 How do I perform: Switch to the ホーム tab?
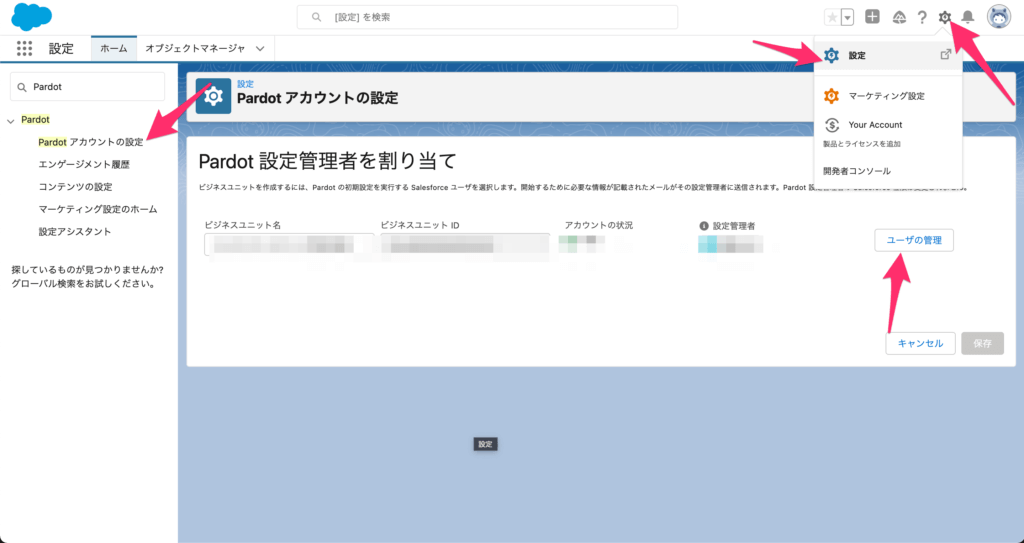click(x=114, y=48)
